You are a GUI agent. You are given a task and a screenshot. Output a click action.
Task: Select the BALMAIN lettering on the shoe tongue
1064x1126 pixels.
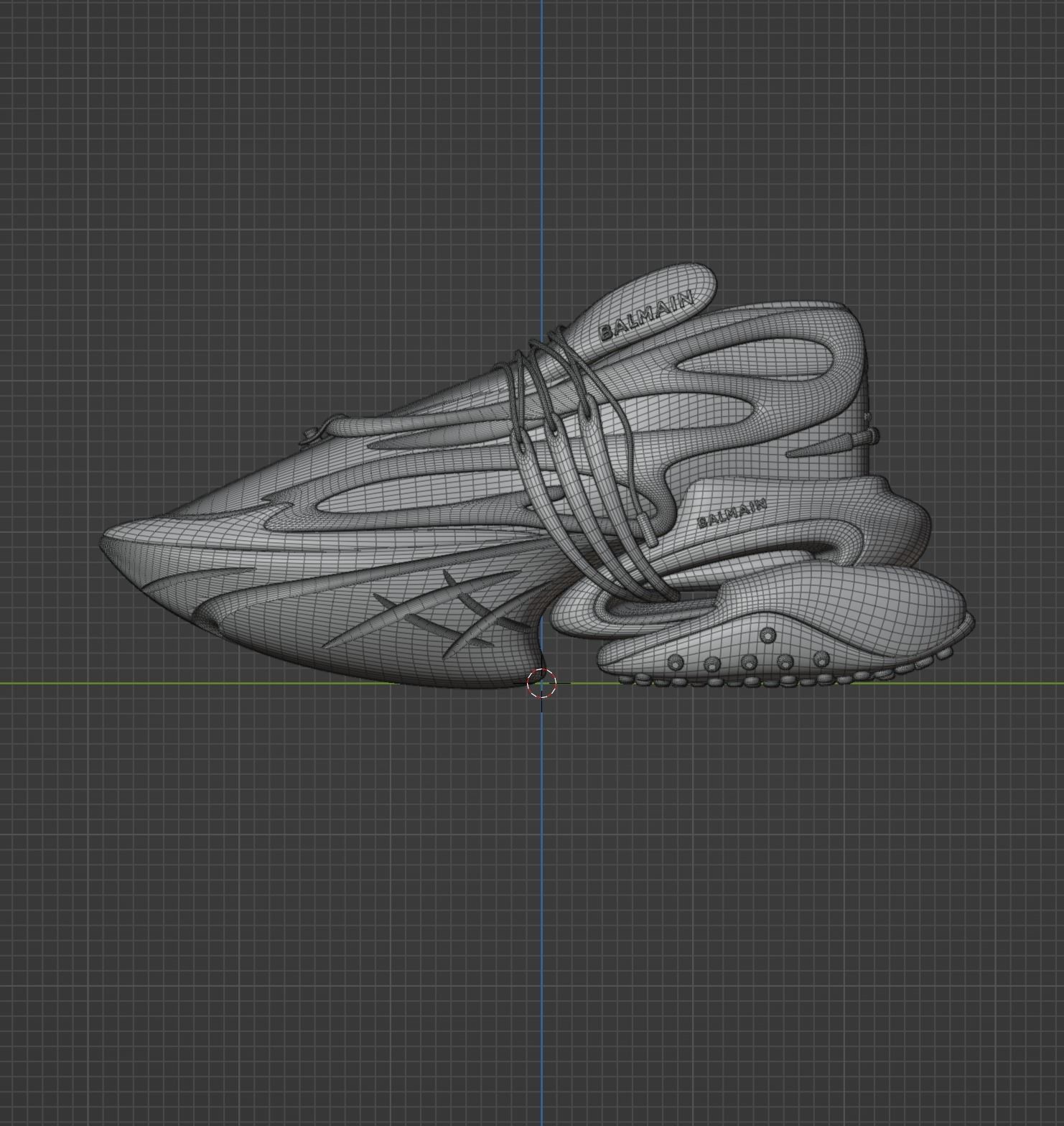[646, 315]
